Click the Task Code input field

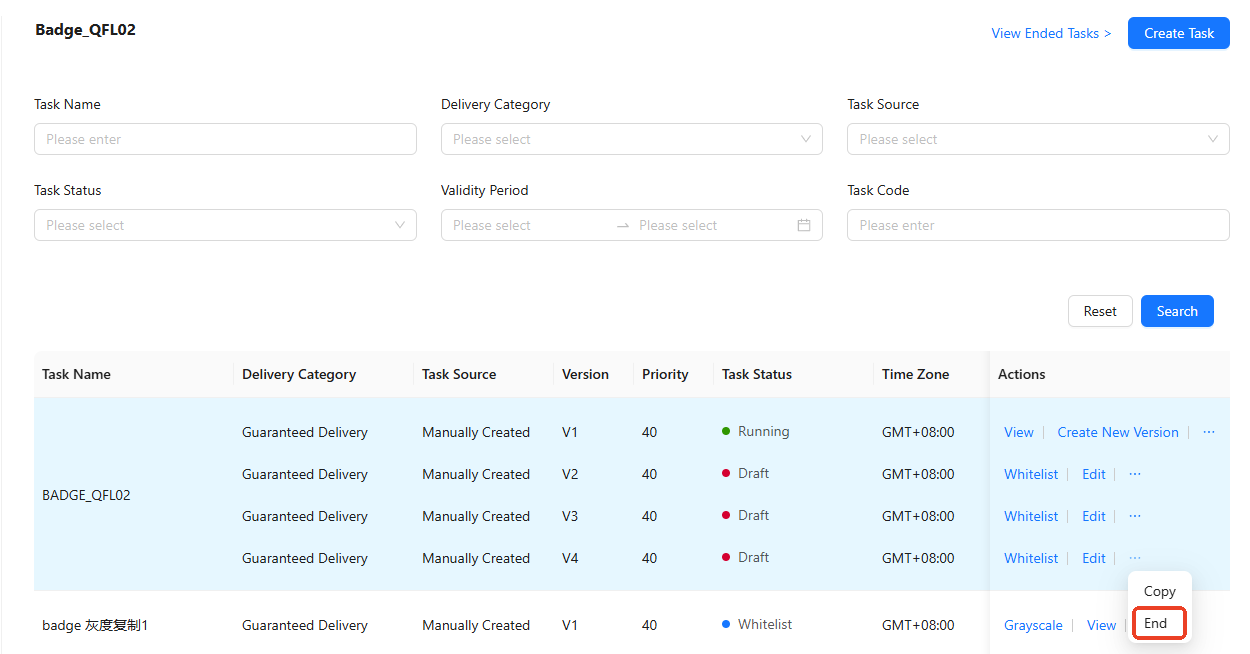[x=1037, y=225]
